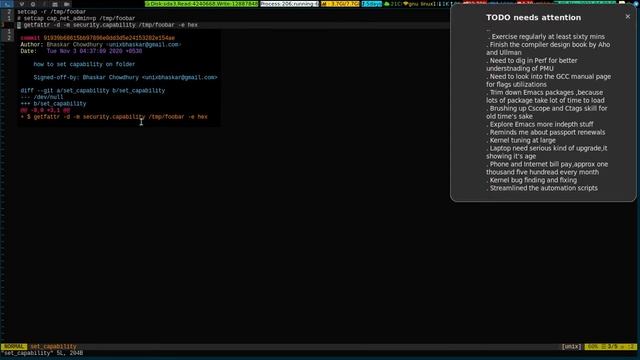The width and height of the screenshot is (640, 360).
Task: Click the 'Streamlined the automation scripts' item
Action: coord(542,188)
